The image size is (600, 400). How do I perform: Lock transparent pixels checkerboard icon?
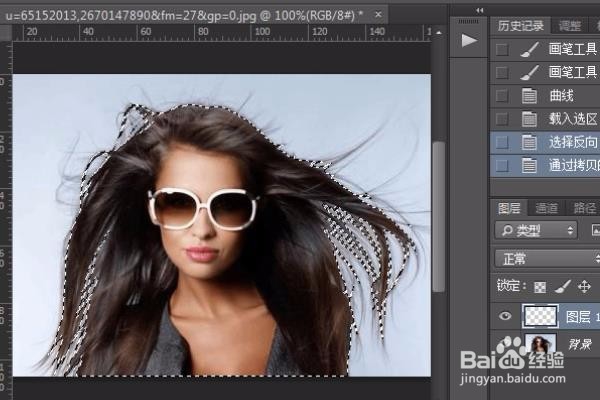540,287
